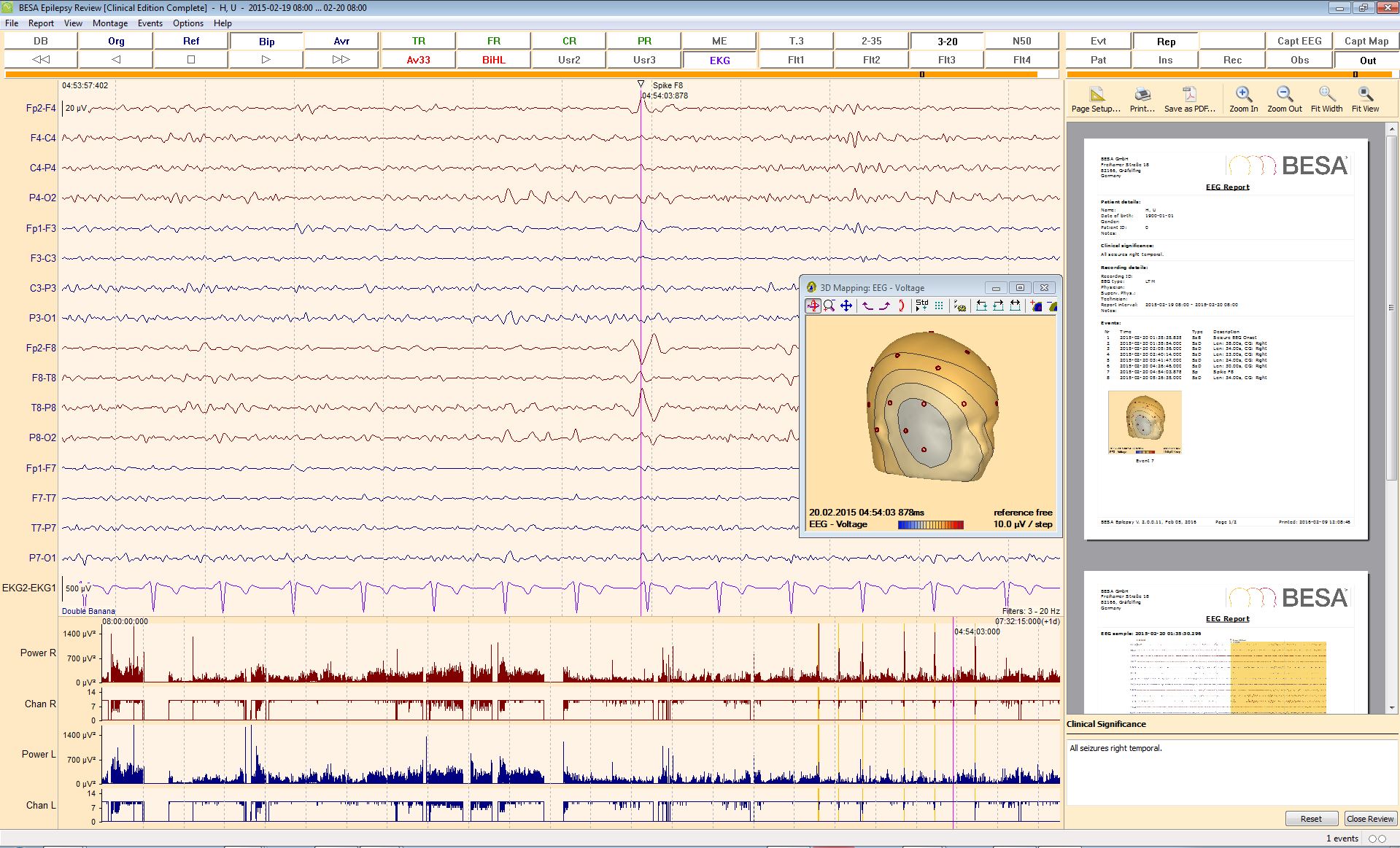Open the Options menu

(187, 23)
